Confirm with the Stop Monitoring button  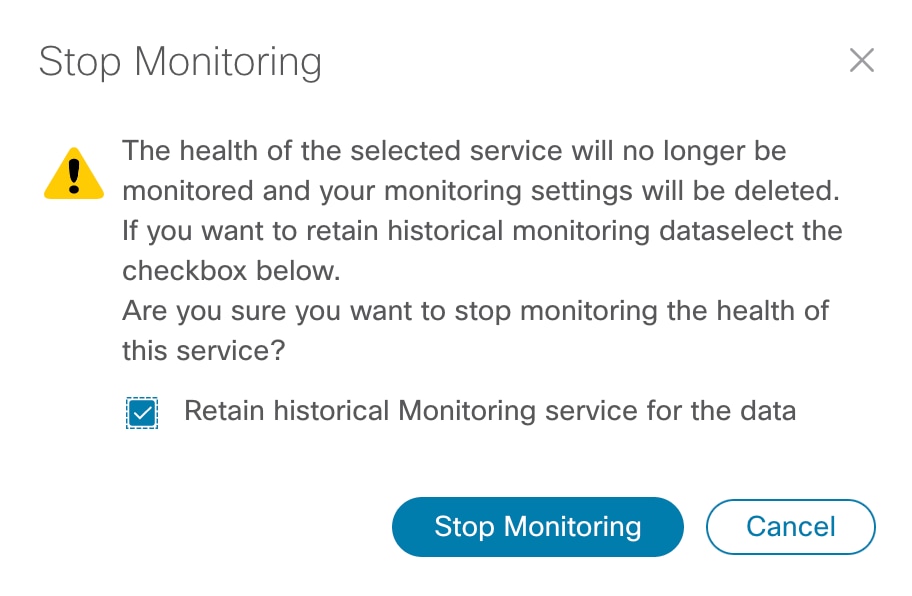[537, 527]
